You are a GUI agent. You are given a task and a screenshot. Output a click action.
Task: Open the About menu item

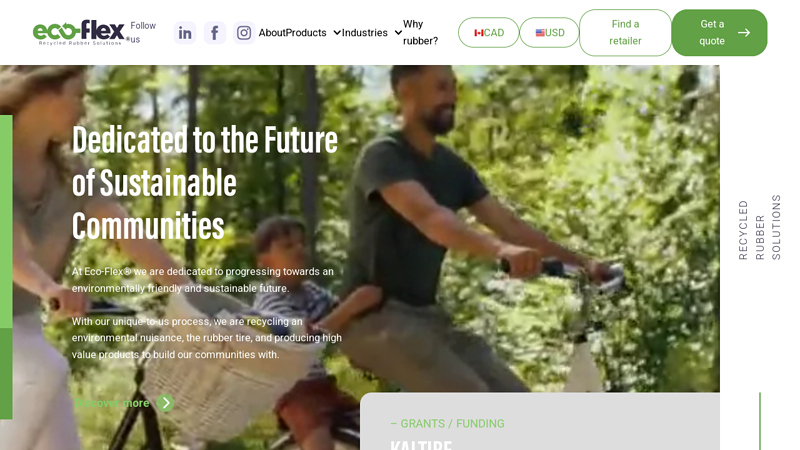tap(272, 33)
